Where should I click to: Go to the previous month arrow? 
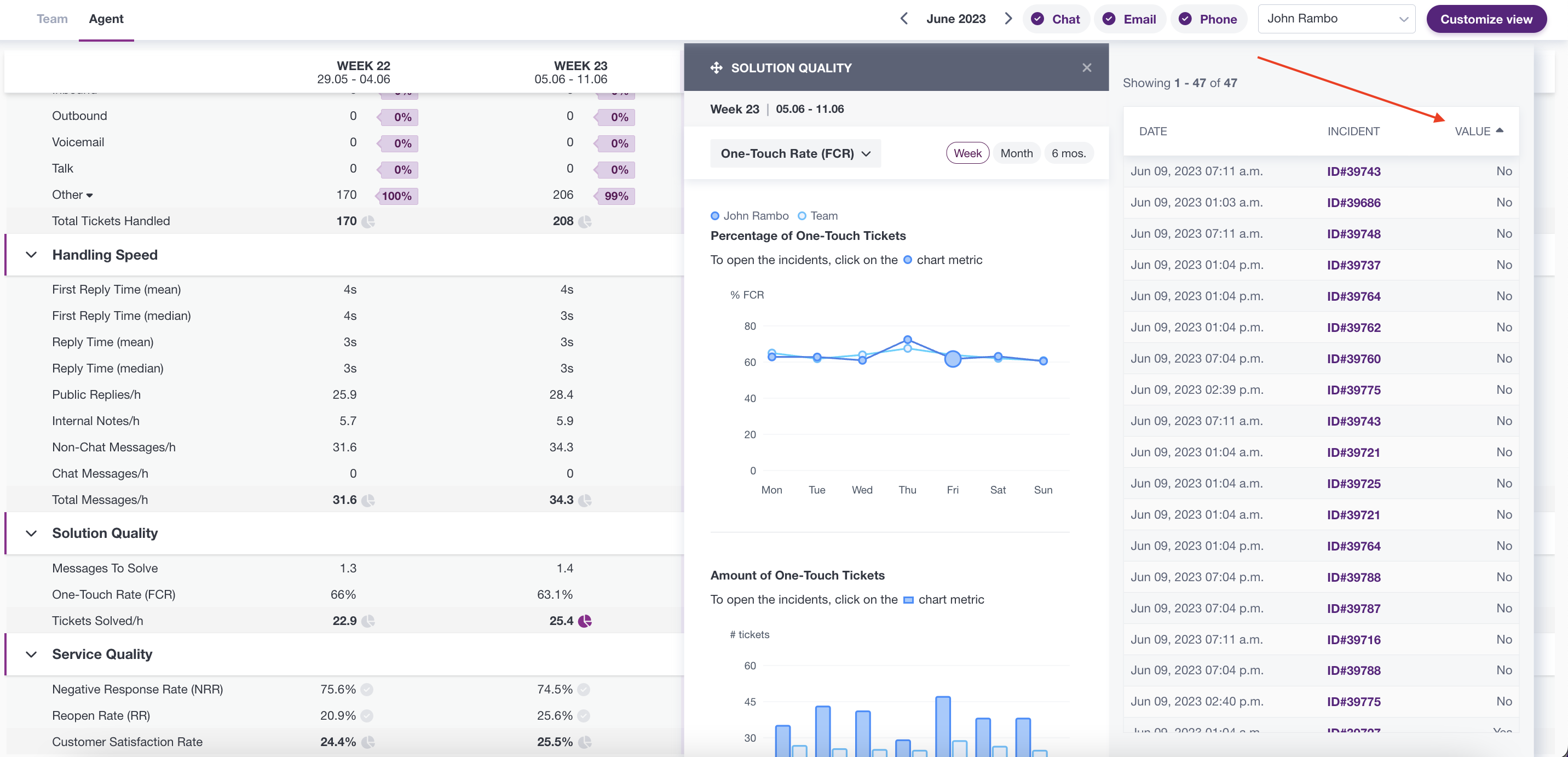(x=904, y=19)
